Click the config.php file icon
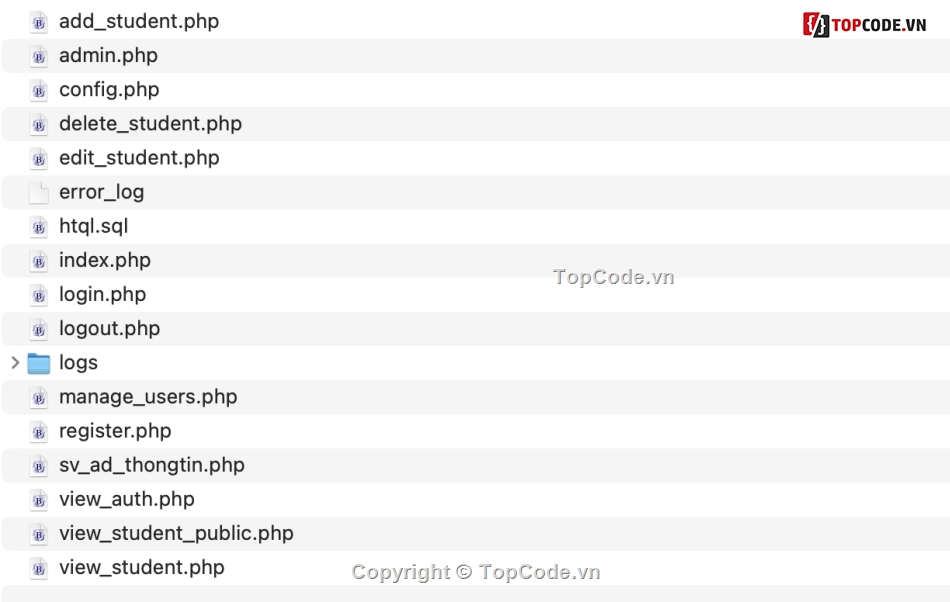The image size is (950, 602). (x=39, y=90)
